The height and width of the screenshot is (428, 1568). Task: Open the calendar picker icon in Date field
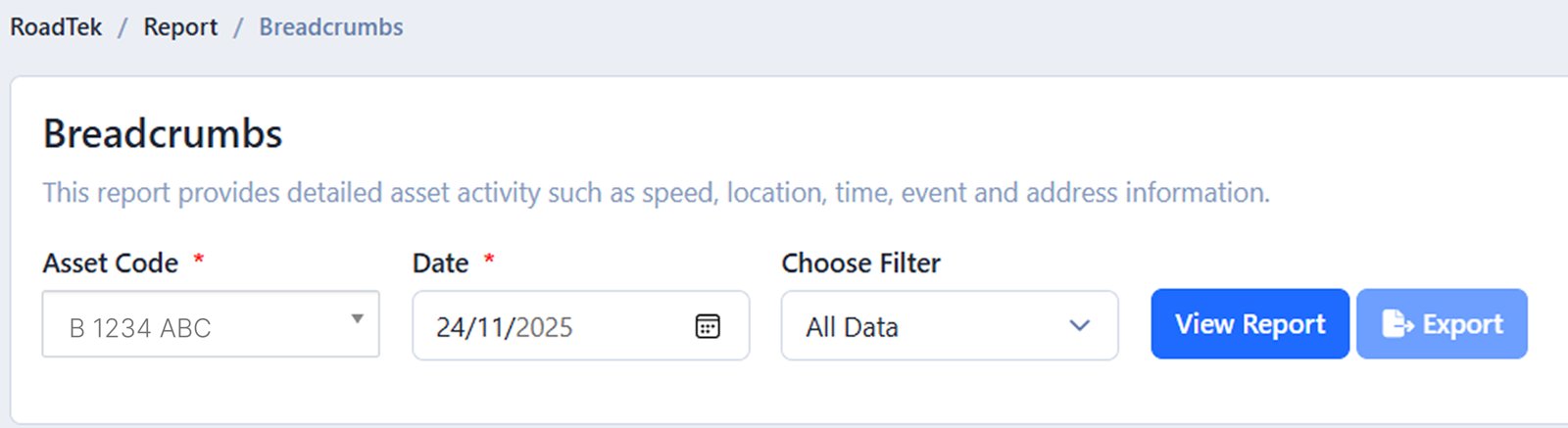point(708,326)
